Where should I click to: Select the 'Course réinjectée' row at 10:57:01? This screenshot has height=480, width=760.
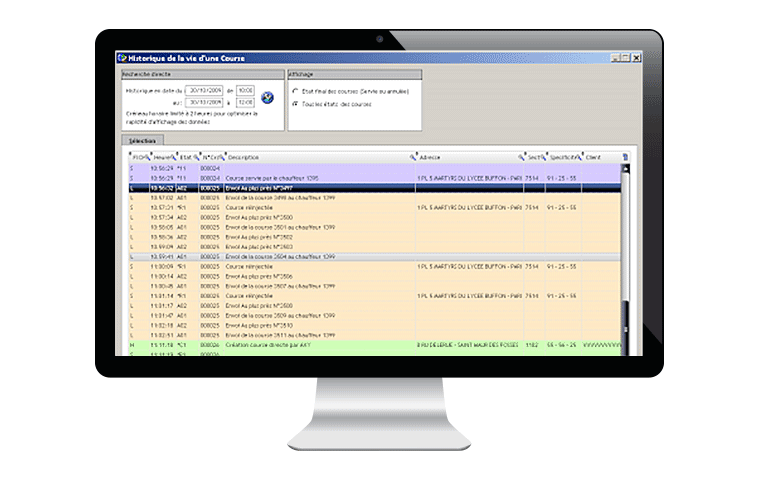(x=375, y=208)
